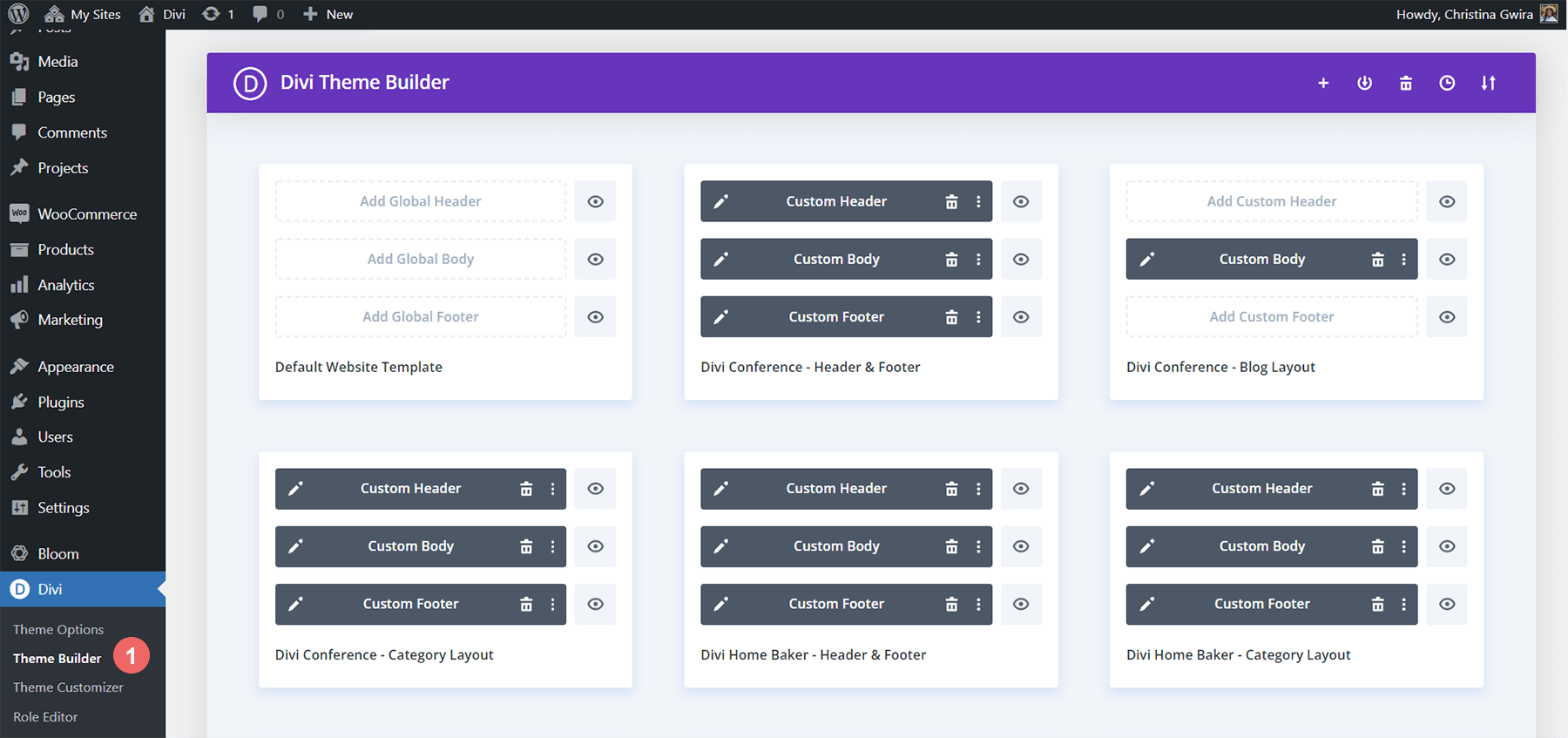Open options menu for Custom Footer in Divi Conference Header & Footer
Screen dimensions: 1568x738
(x=978, y=317)
